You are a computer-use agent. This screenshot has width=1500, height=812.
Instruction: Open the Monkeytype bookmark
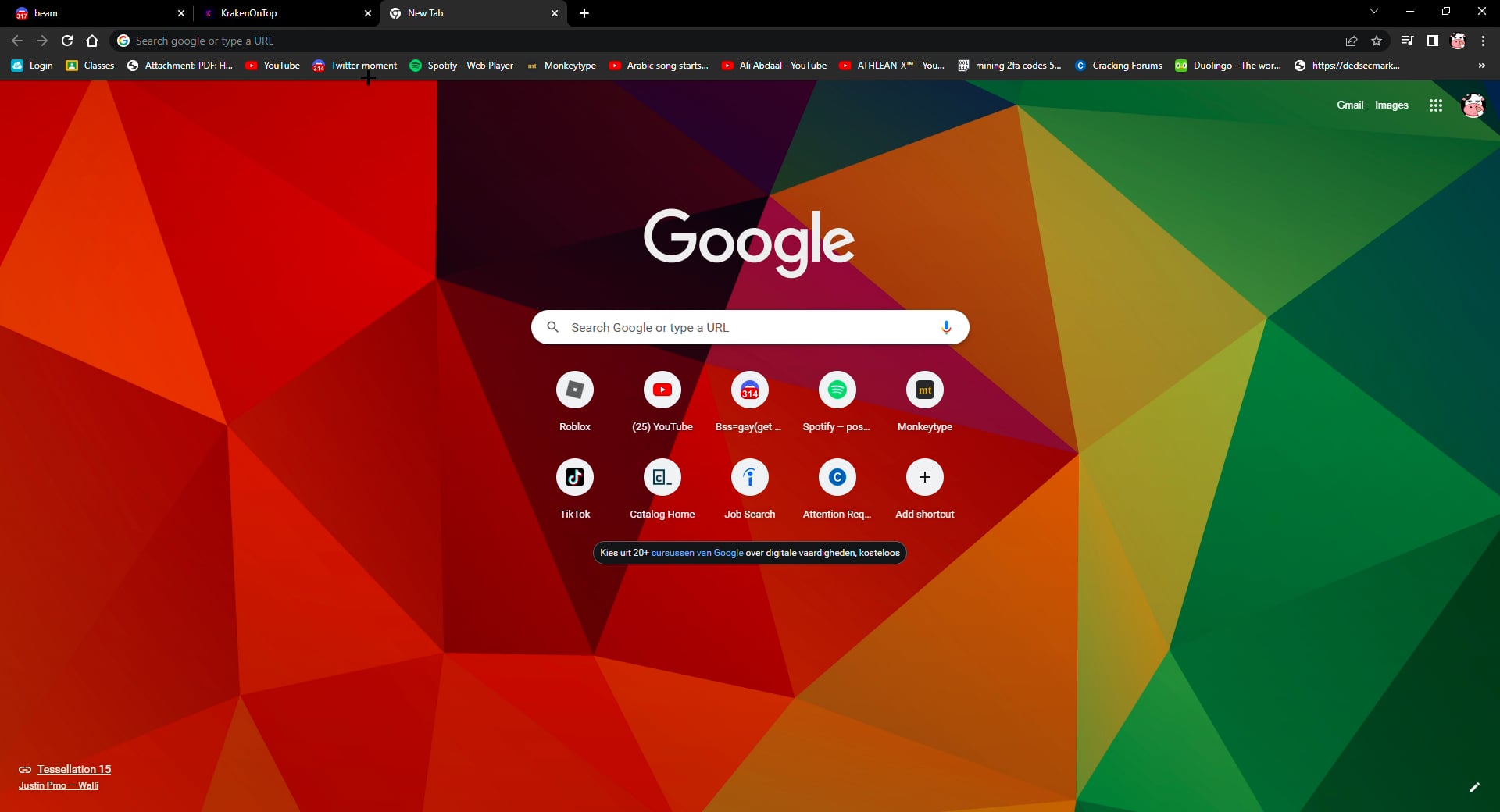(562, 66)
